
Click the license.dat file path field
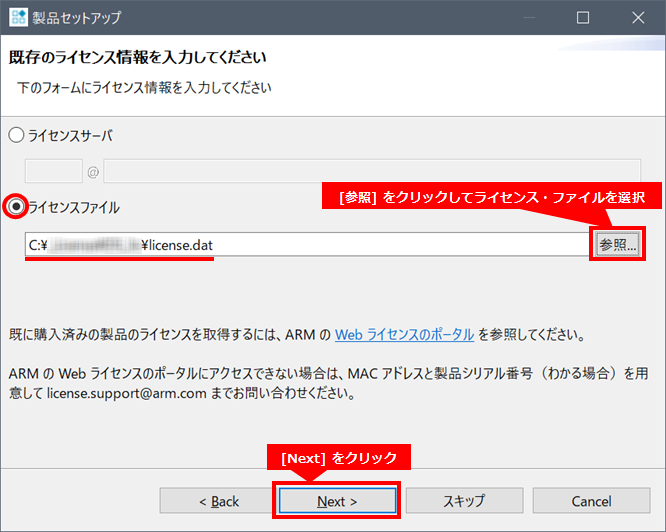click(x=307, y=245)
